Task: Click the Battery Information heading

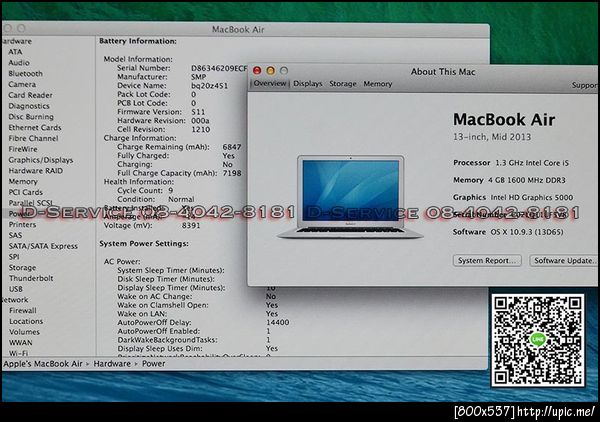Action: click(x=138, y=41)
